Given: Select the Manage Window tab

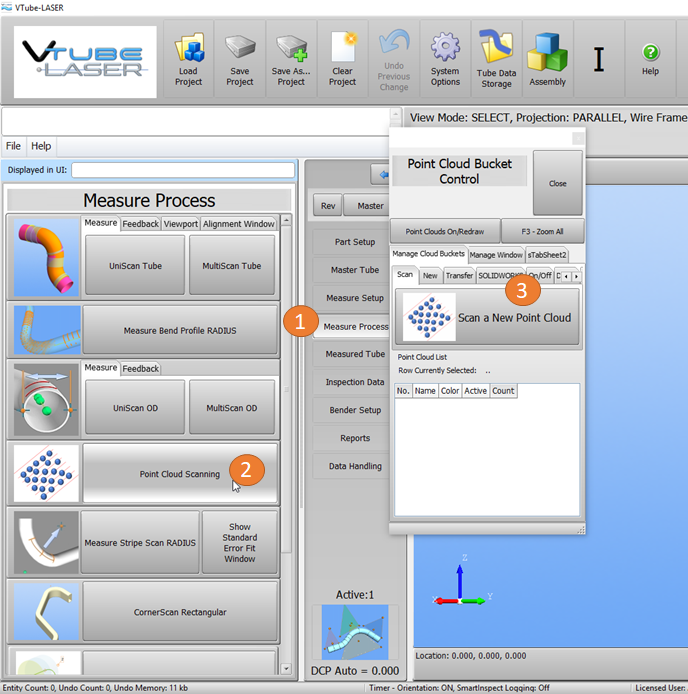Looking at the screenshot, I should click(x=496, y=255).
